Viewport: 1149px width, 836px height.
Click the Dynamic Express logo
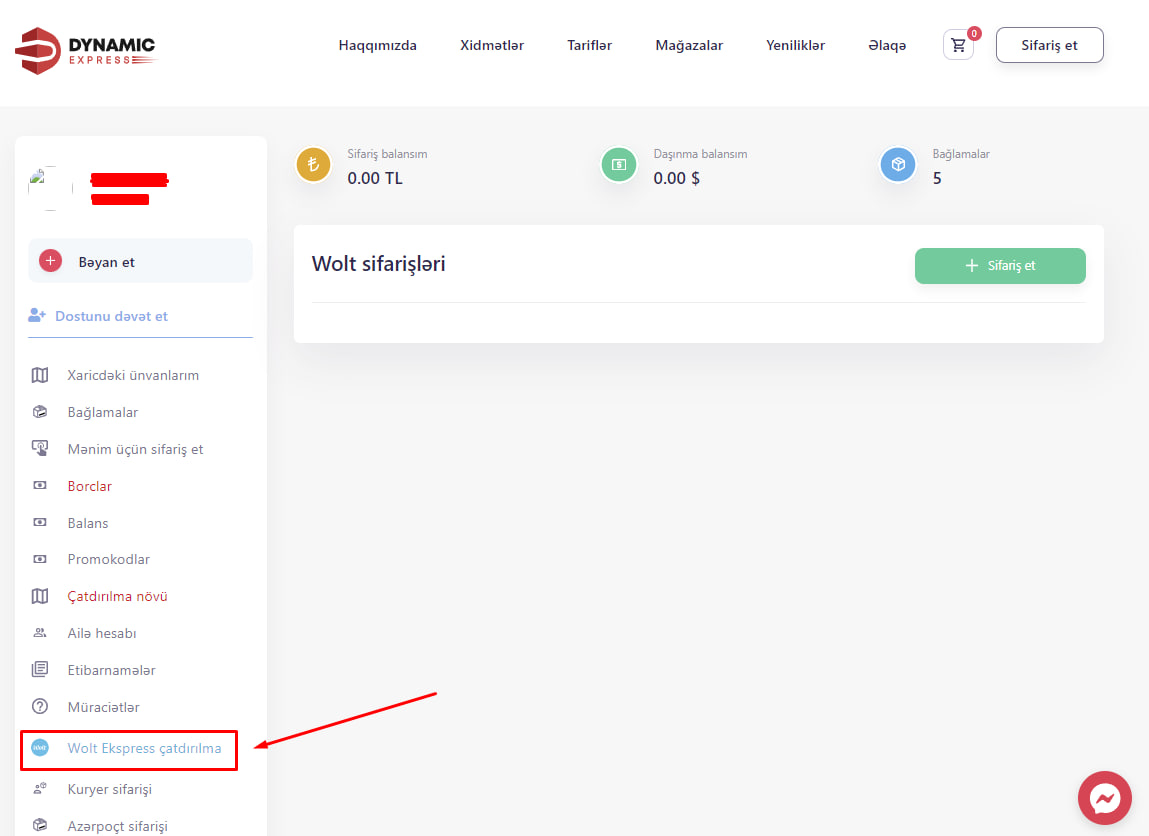point(86,51)
